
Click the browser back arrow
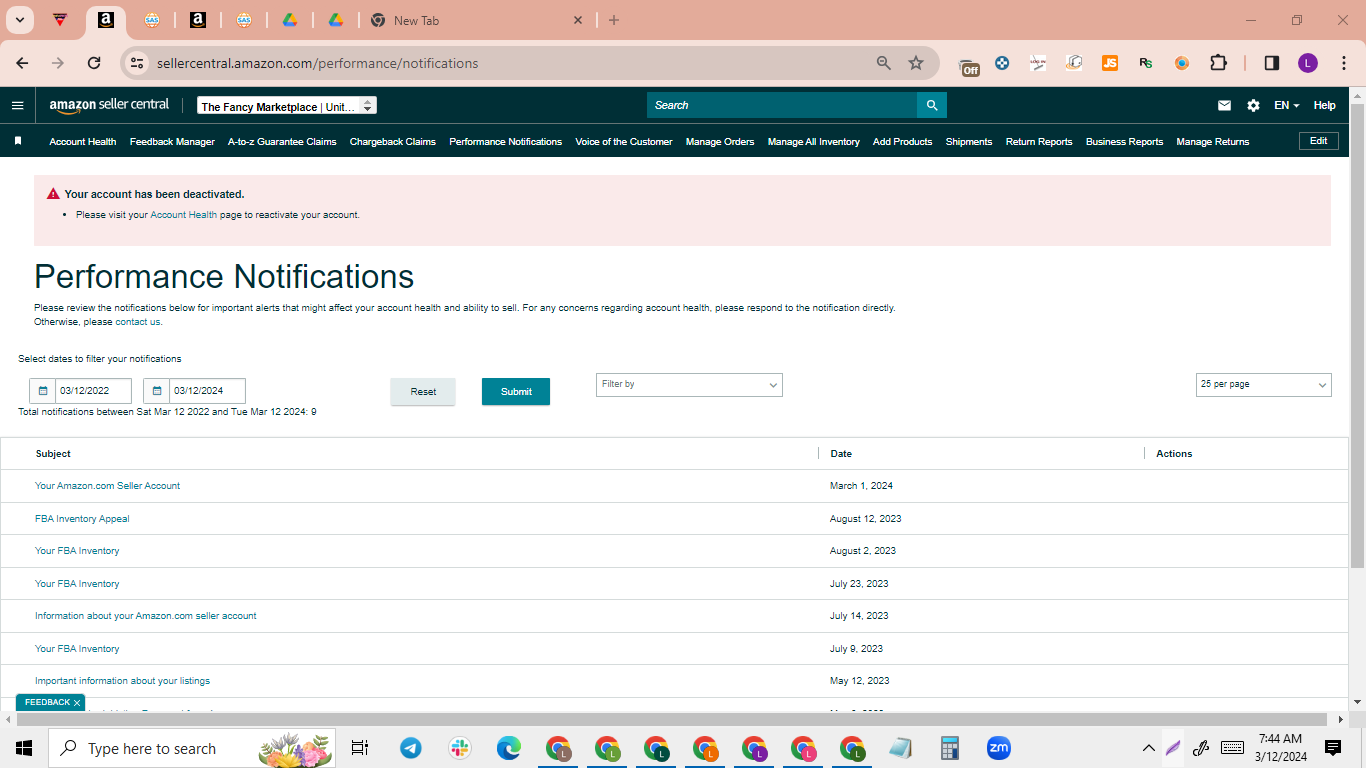(x=23, y=63)
